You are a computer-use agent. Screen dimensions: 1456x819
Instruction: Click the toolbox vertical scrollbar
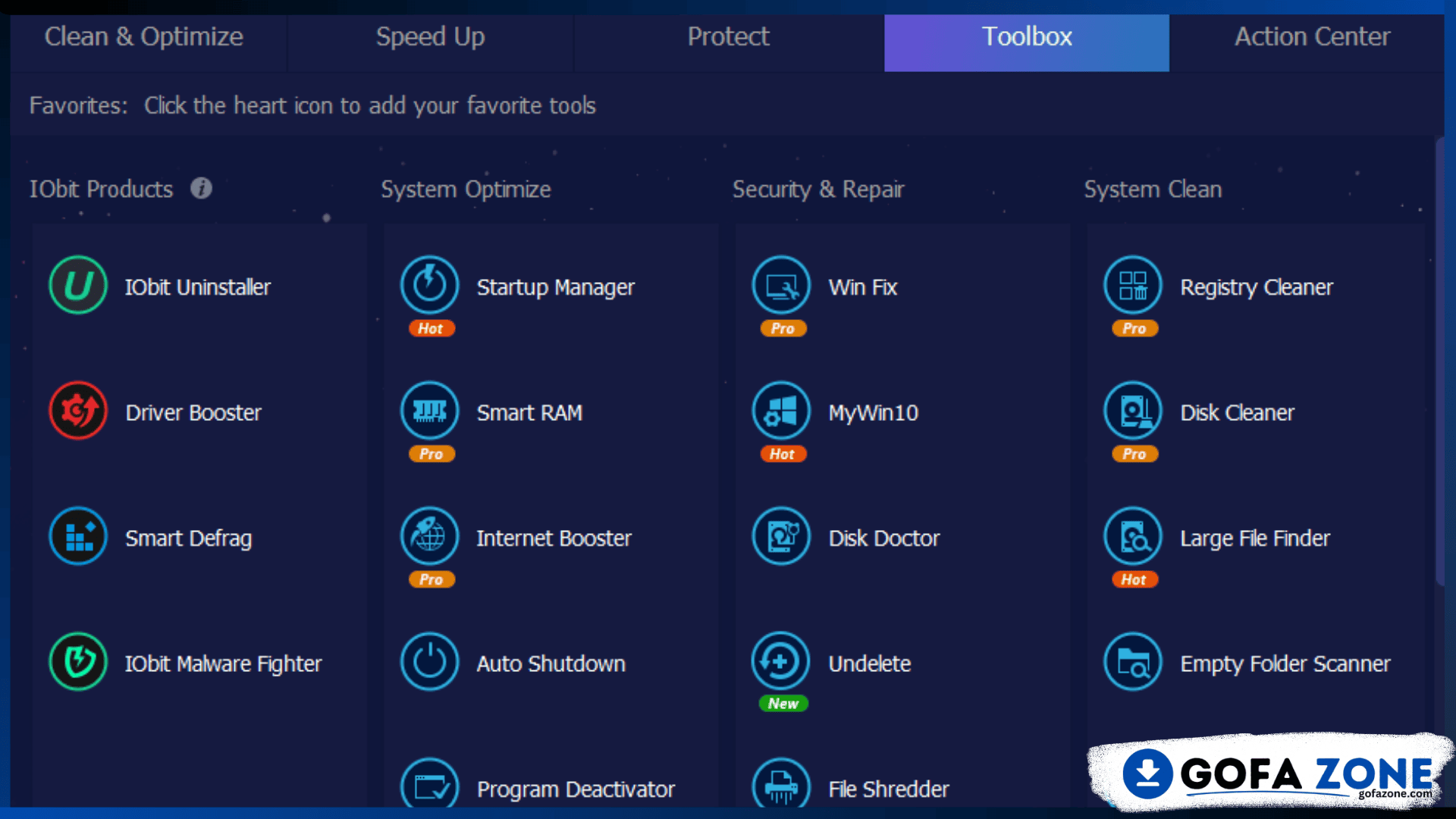click(1439, 362)
